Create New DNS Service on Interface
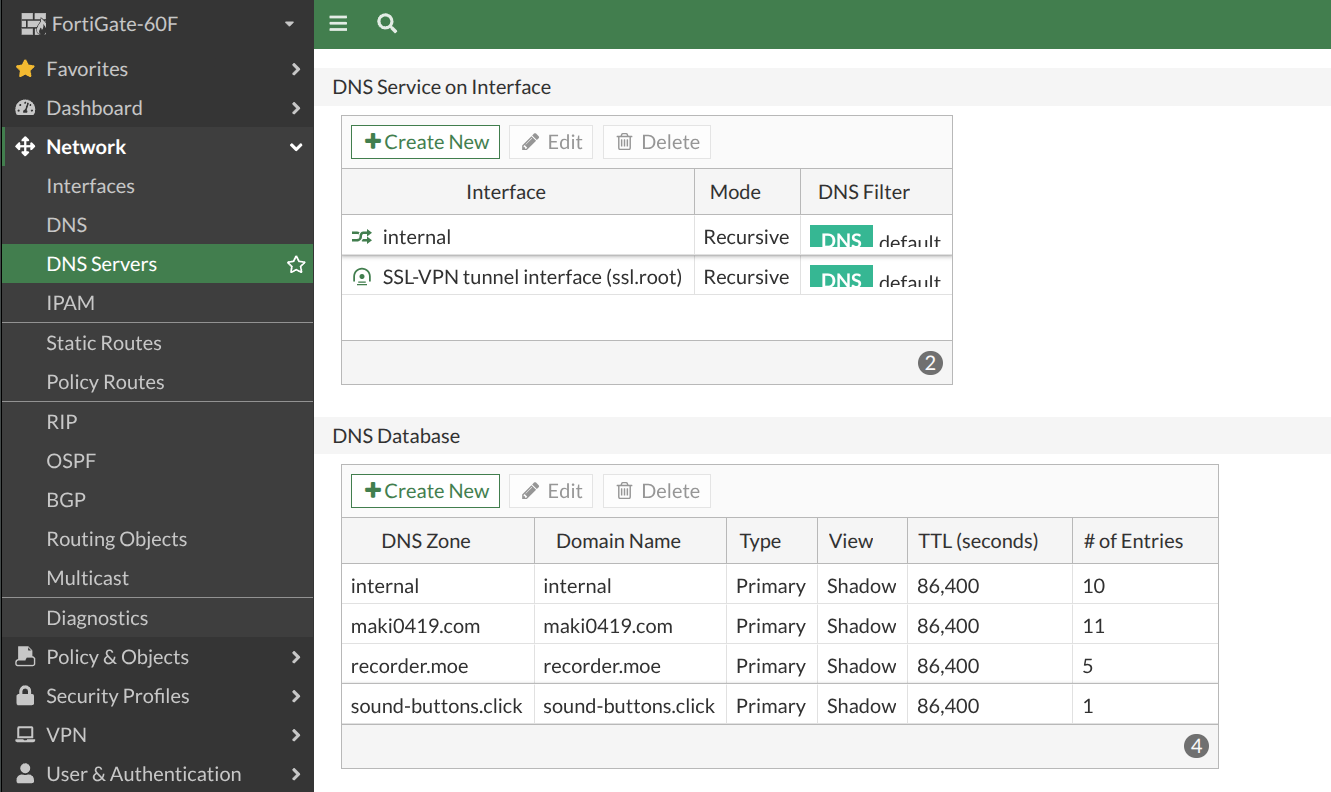The height and width of the screenshot is (792, 1331). coord(425,142)
